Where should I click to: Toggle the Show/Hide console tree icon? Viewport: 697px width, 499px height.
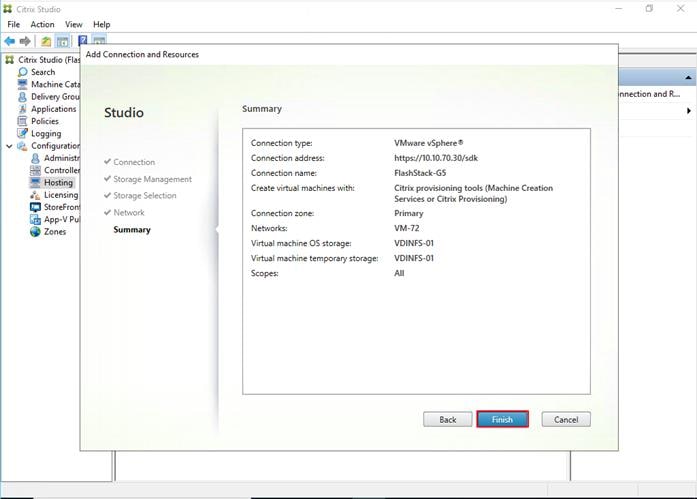click(x=62, y=41)
